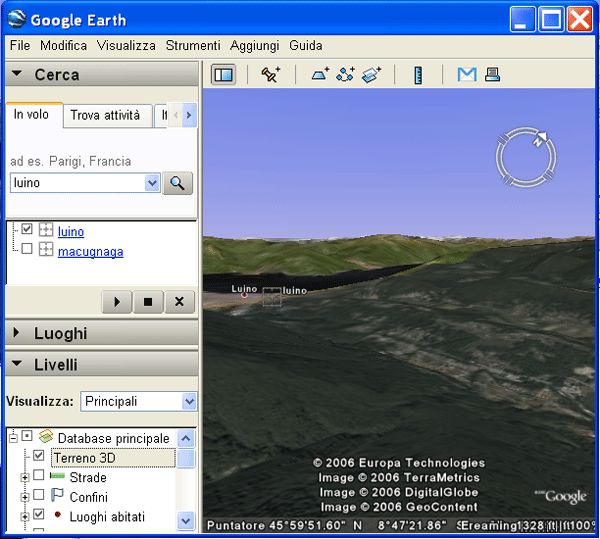This screenshot has height=539, width=600.
Task: Uncheck the Luoghi abitati checkbox
Action: 39,514
